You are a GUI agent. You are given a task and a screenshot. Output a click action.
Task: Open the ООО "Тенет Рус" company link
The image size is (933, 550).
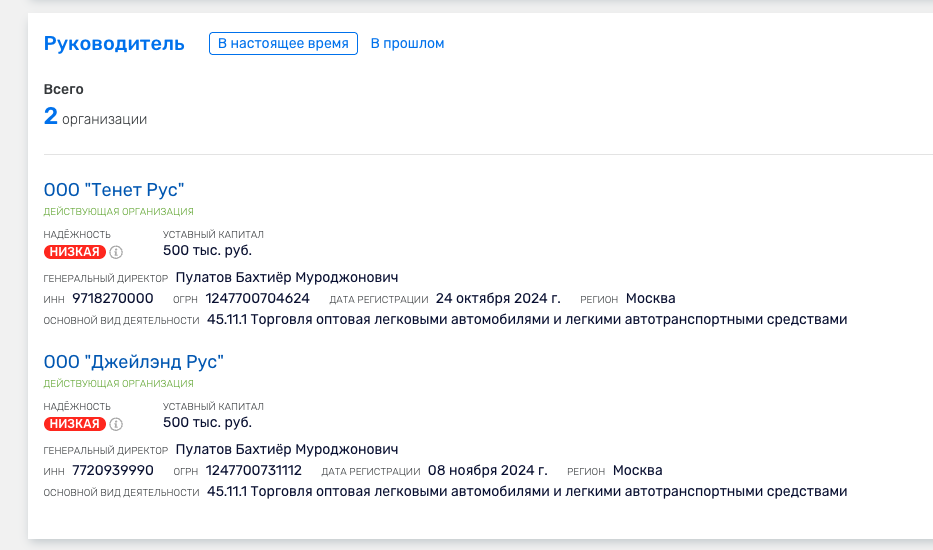pos(114,190)
